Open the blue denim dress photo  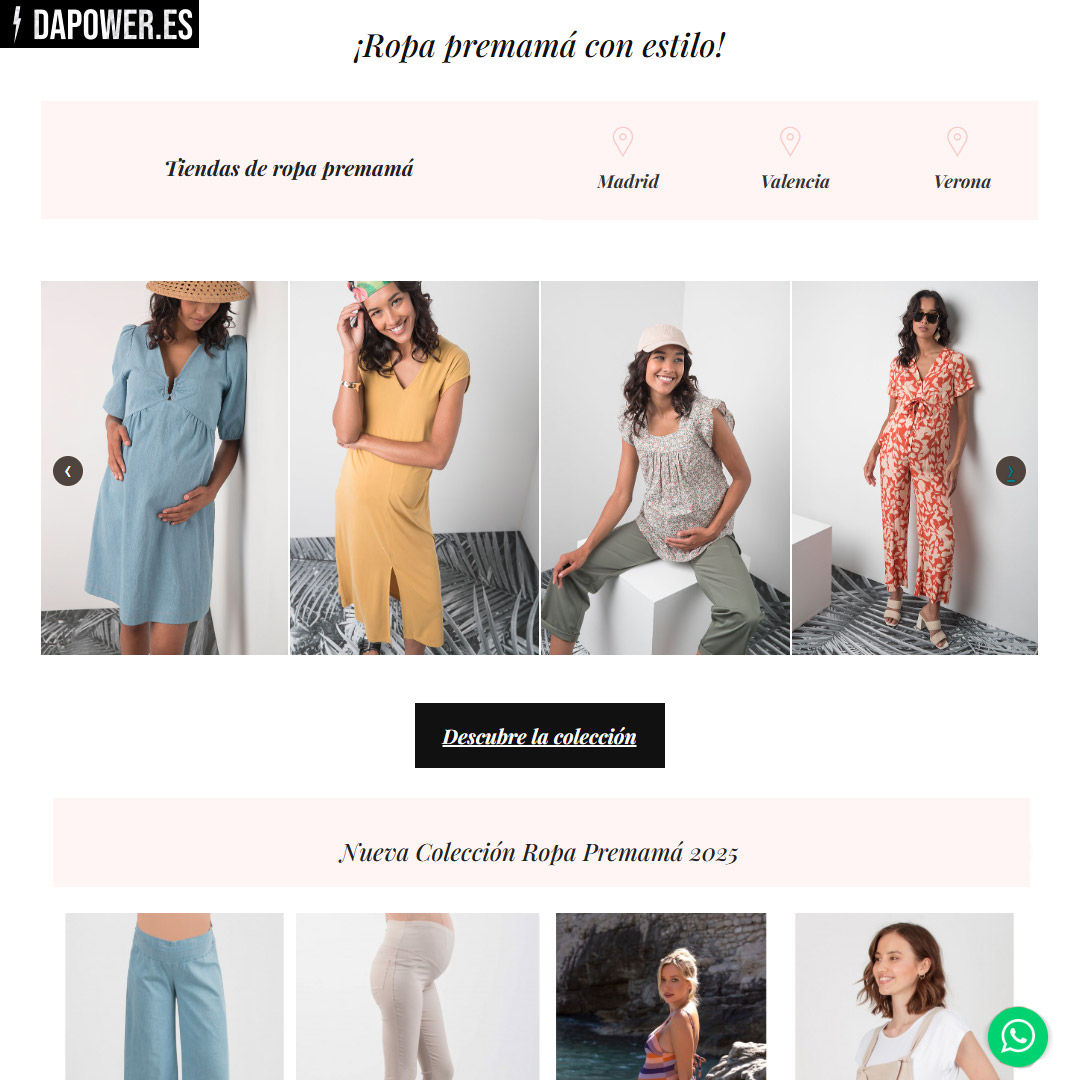[165, 468]
